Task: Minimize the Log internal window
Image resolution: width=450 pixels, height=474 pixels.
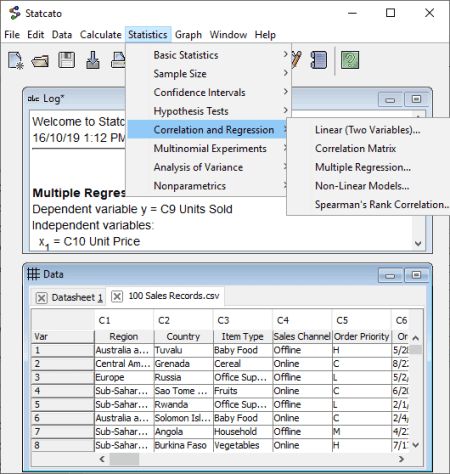Action: click(390, 99)
